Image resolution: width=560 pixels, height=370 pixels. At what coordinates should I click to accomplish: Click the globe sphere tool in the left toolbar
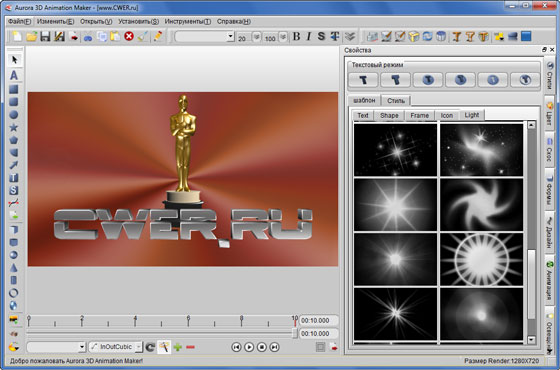pos(14,306)
